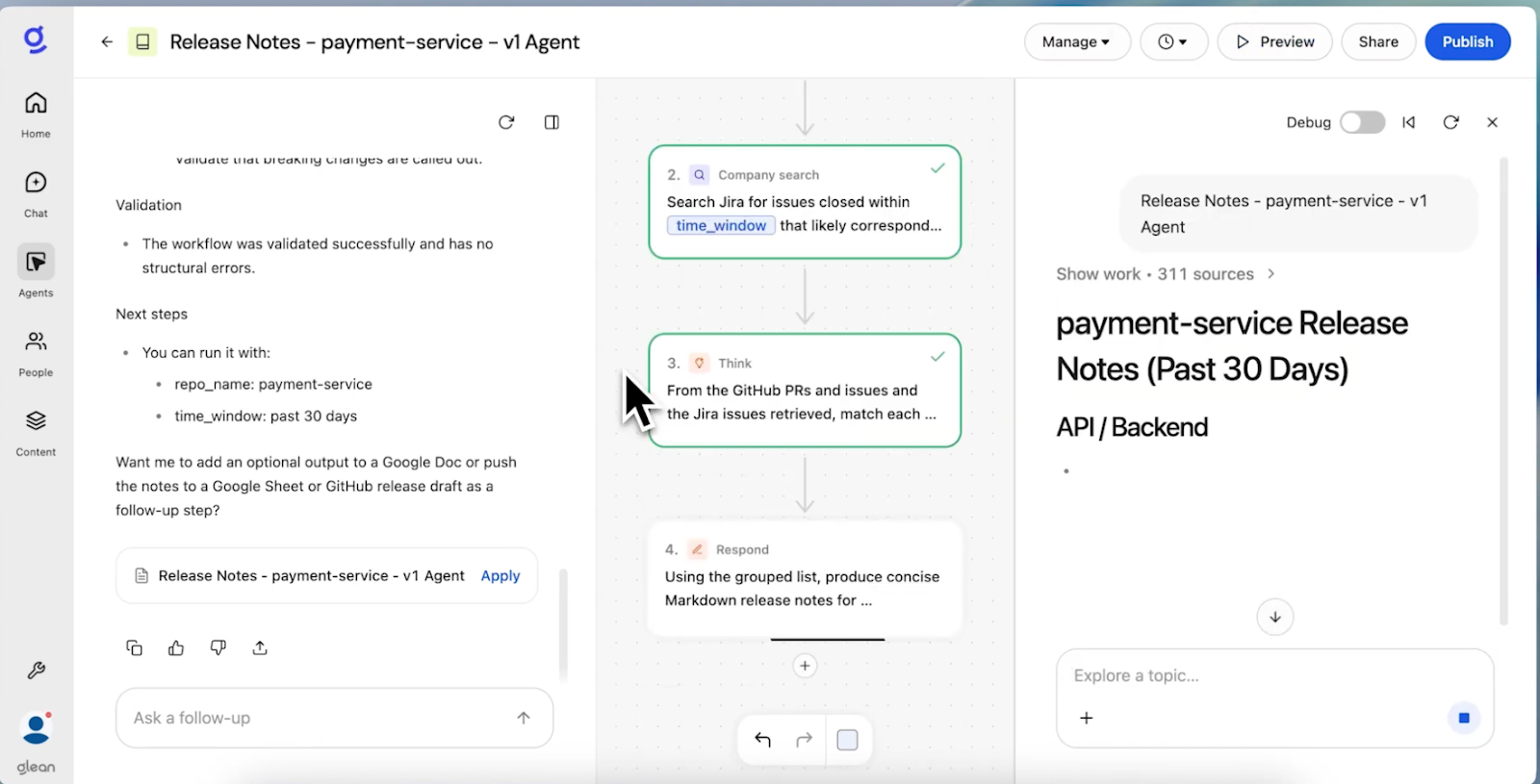Focus the Ask a follow-up field
The image size is (1540, 784).
334,718
